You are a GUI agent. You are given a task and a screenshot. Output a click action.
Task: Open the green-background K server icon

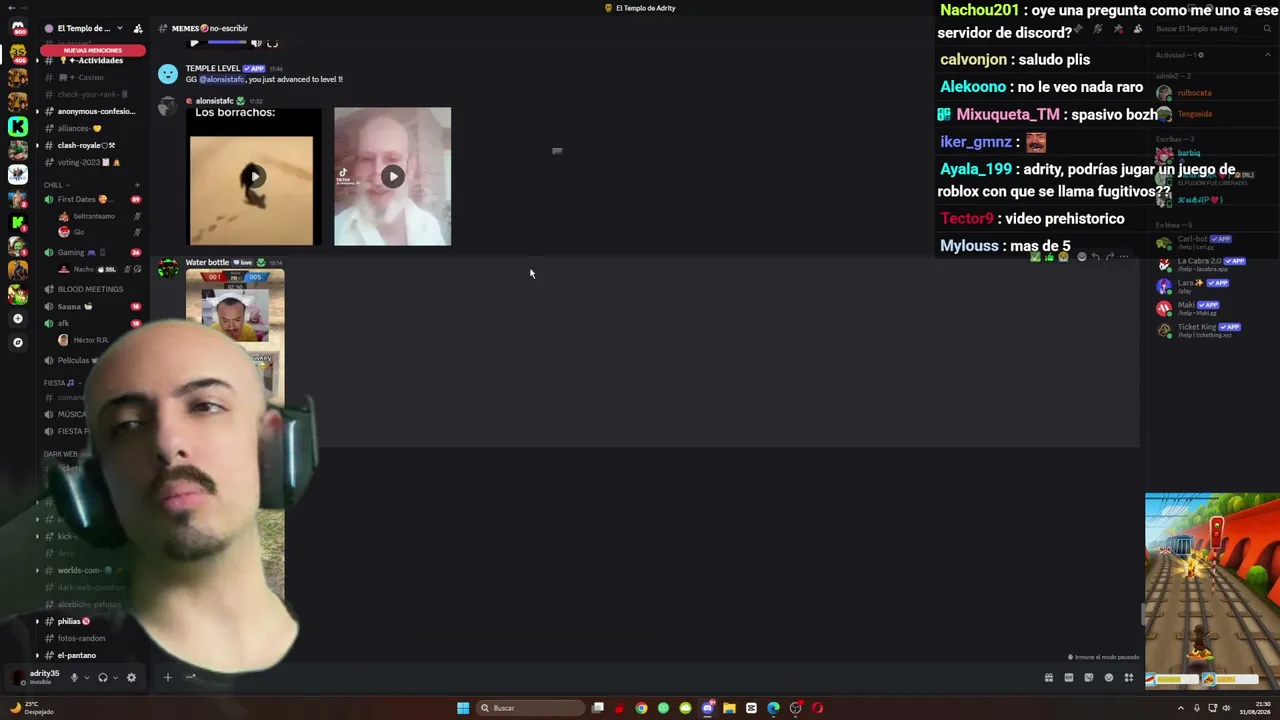(x=18, y=126)
